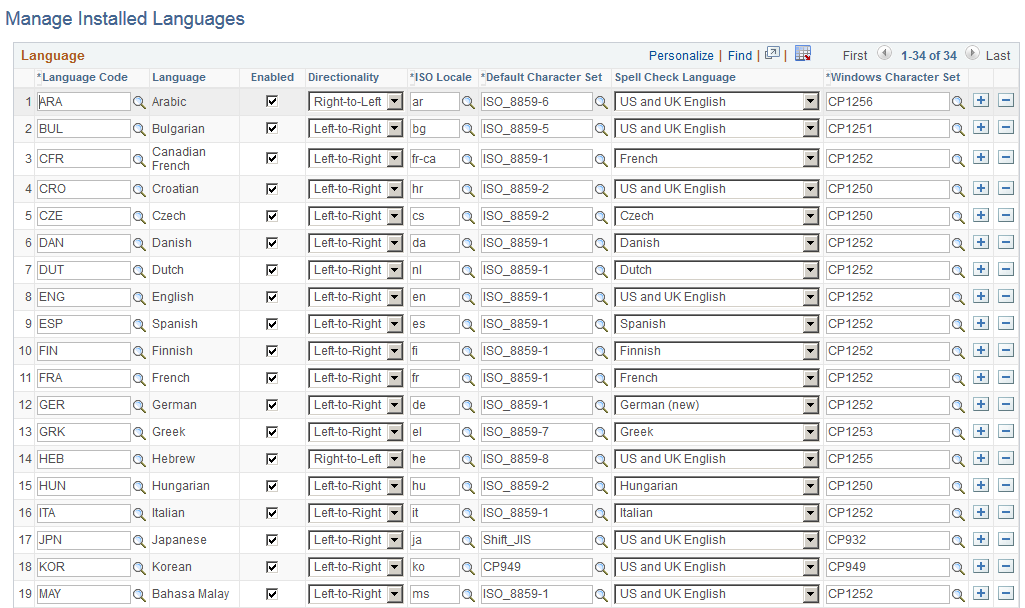
Task: Open Spell Check Language dropdown for Bulgarian
Action: [716, 129]
